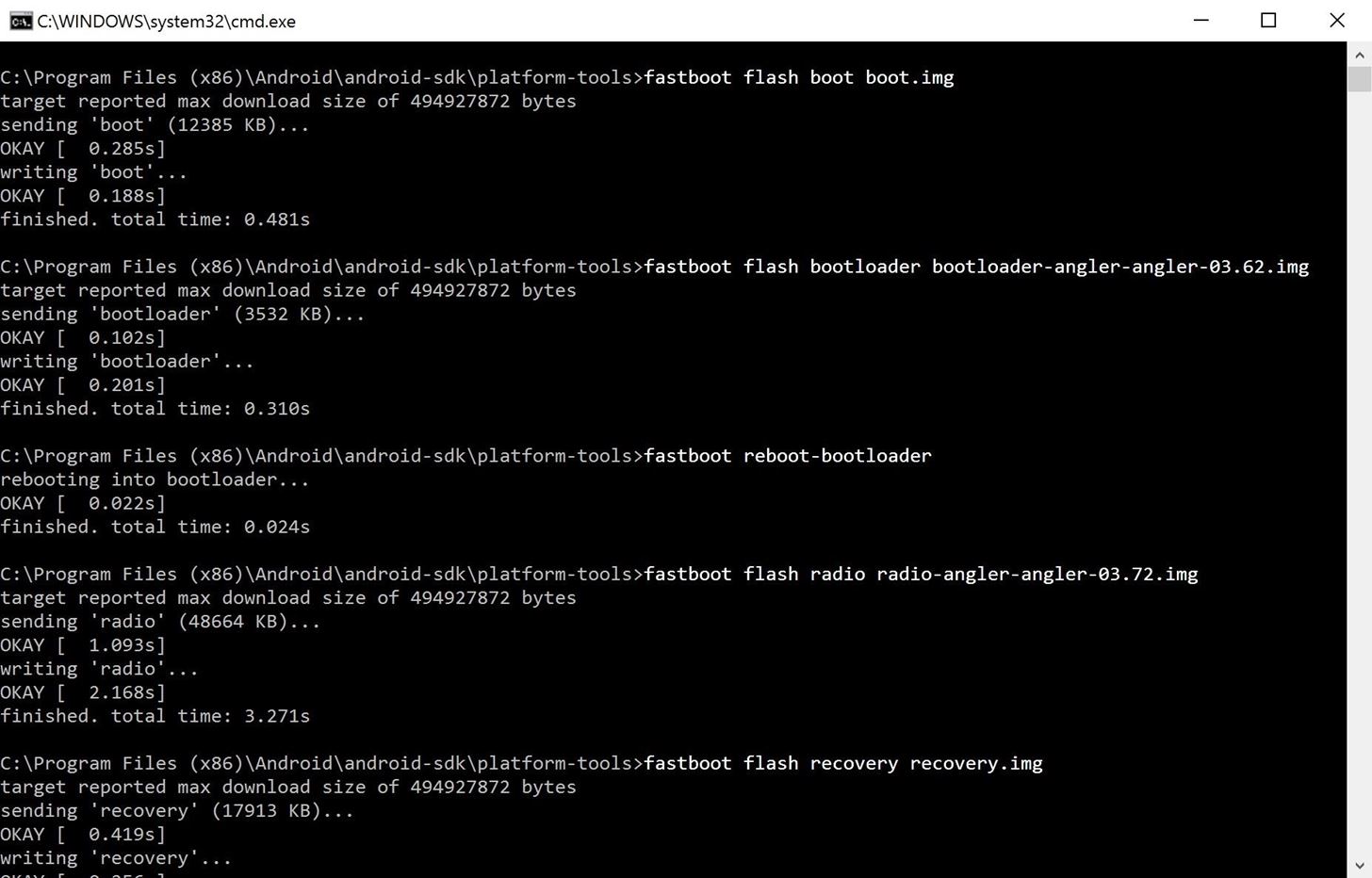Minimize the command prompt window
The image size is (1372, 878).
pyautogui.click(x=1200, y=20)
